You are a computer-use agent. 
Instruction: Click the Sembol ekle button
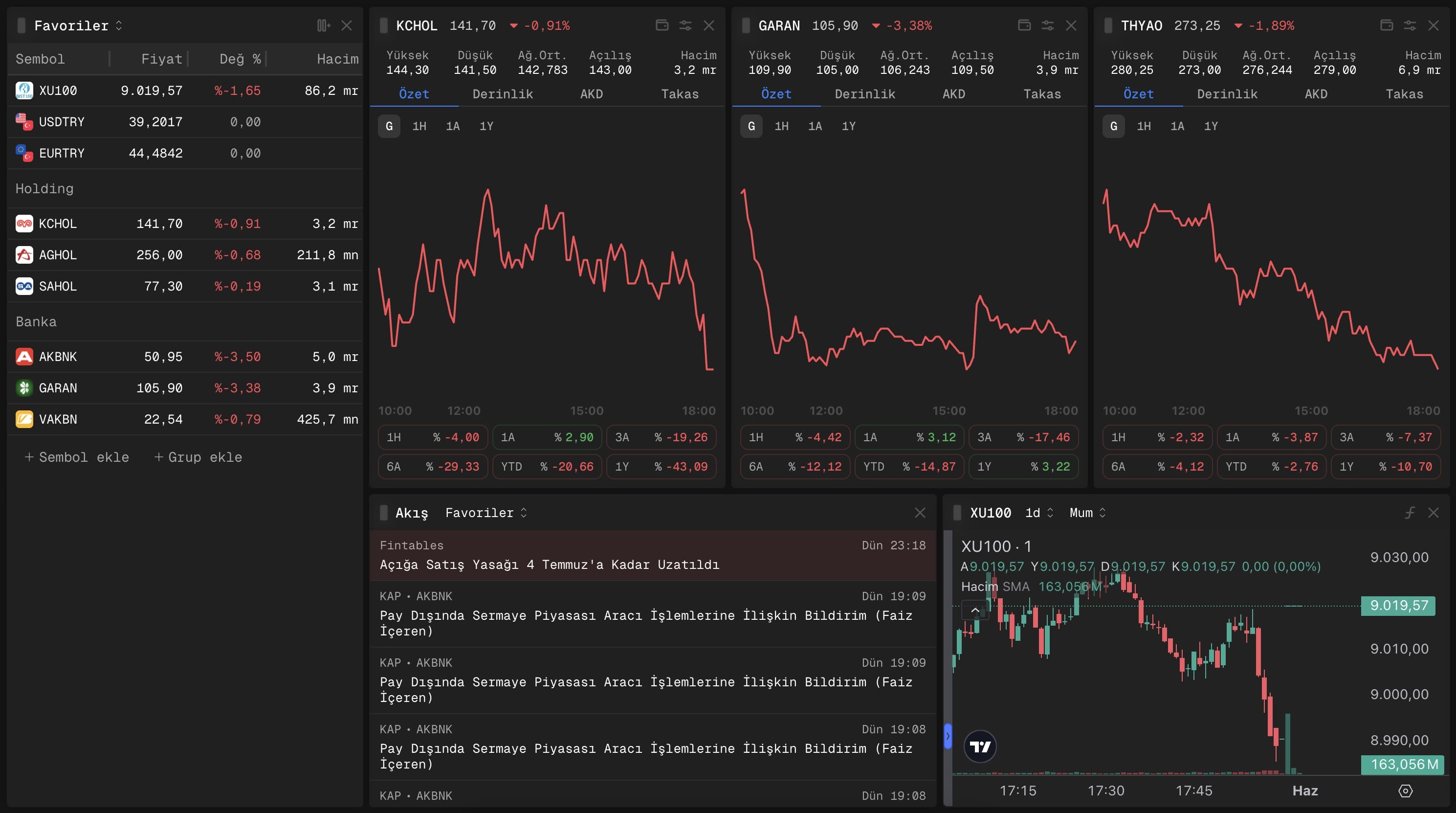(x=77, y=457)
